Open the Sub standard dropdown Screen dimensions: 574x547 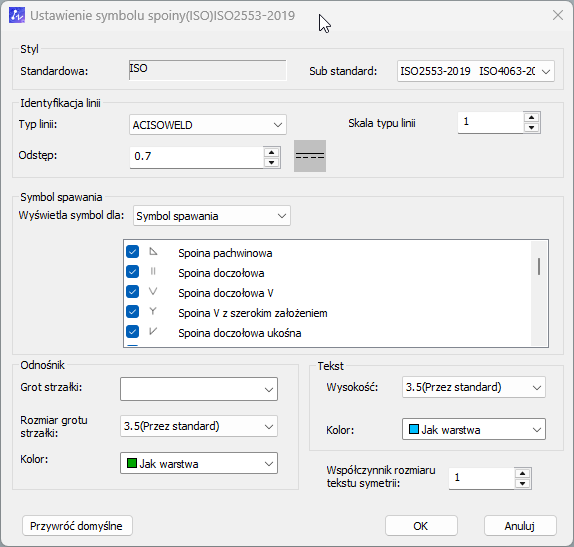coord(476,71)
